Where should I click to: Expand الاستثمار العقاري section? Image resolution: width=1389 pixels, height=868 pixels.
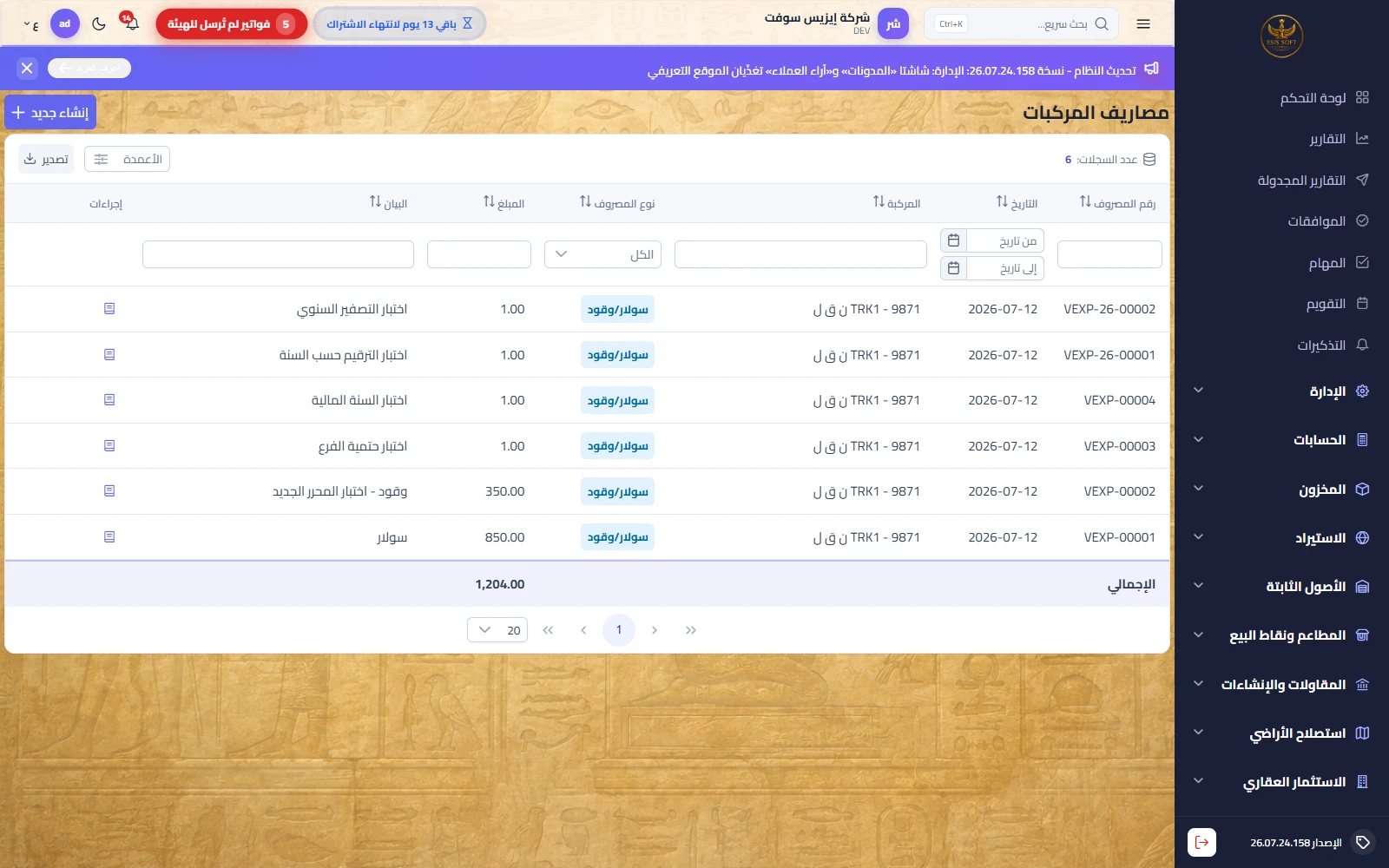1281,782
